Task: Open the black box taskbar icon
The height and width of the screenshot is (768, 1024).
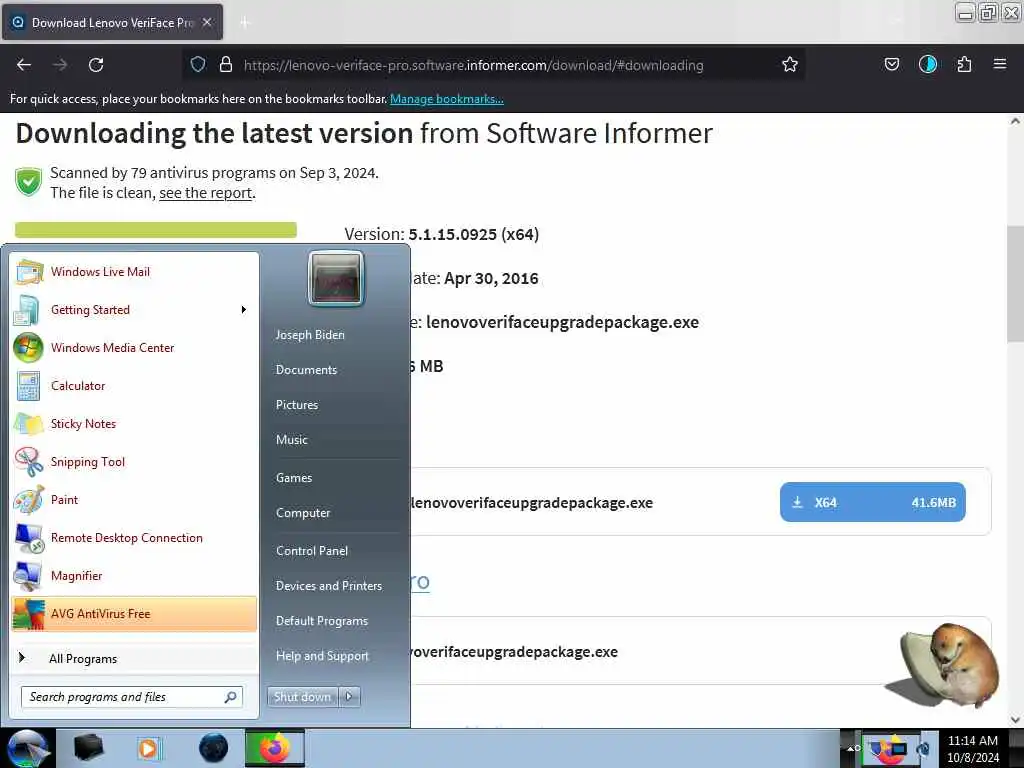Action: [88, 748]
